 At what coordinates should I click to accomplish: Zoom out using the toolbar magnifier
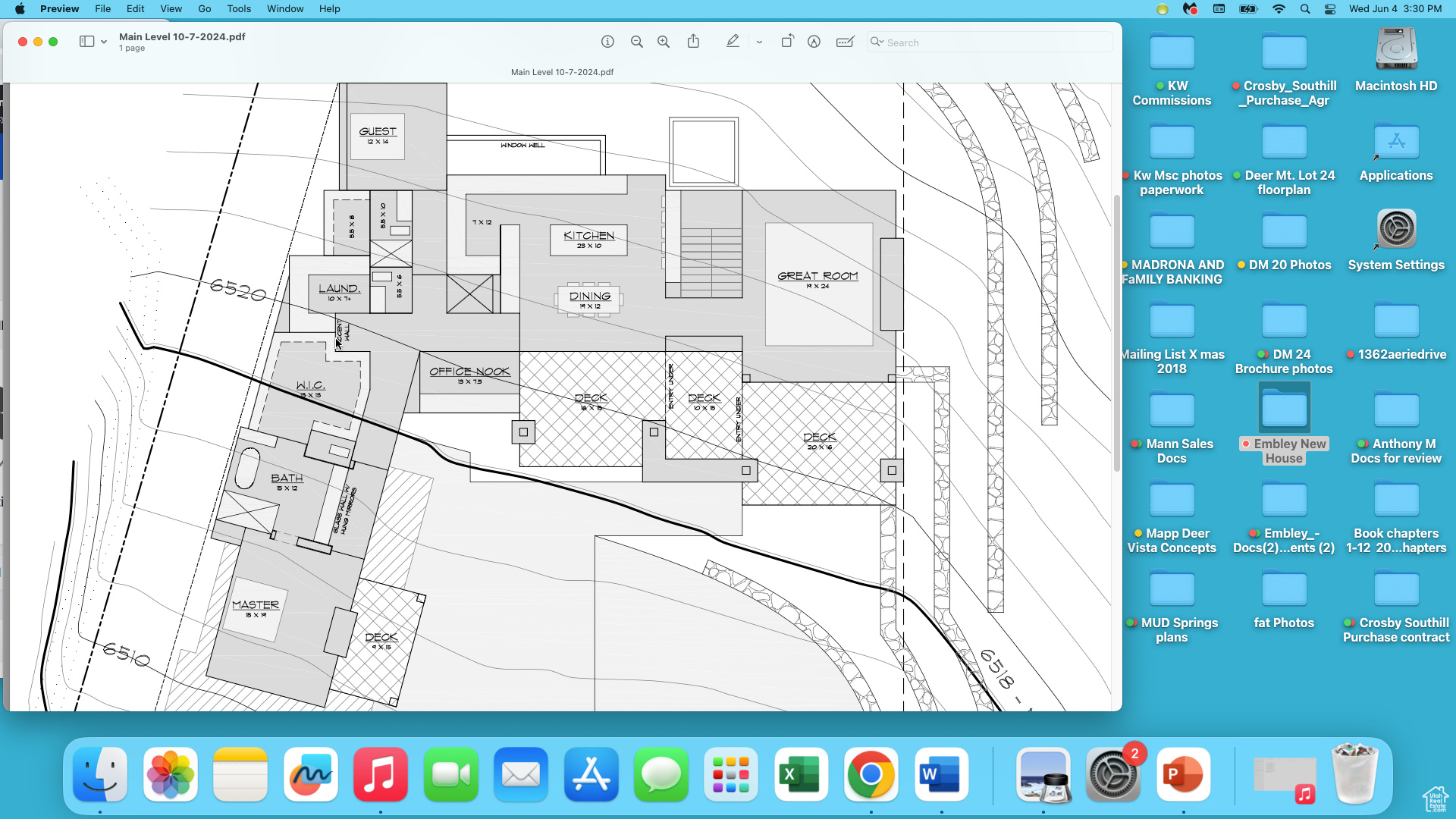coord(637,42)
